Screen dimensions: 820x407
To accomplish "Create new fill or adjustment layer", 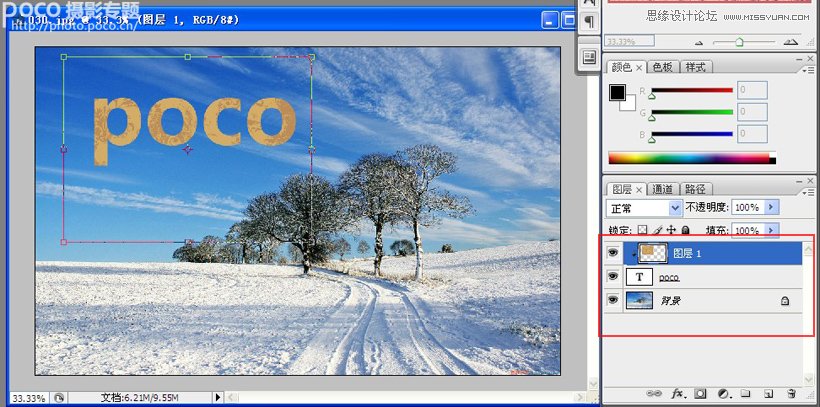I will (x=724, y=393).
